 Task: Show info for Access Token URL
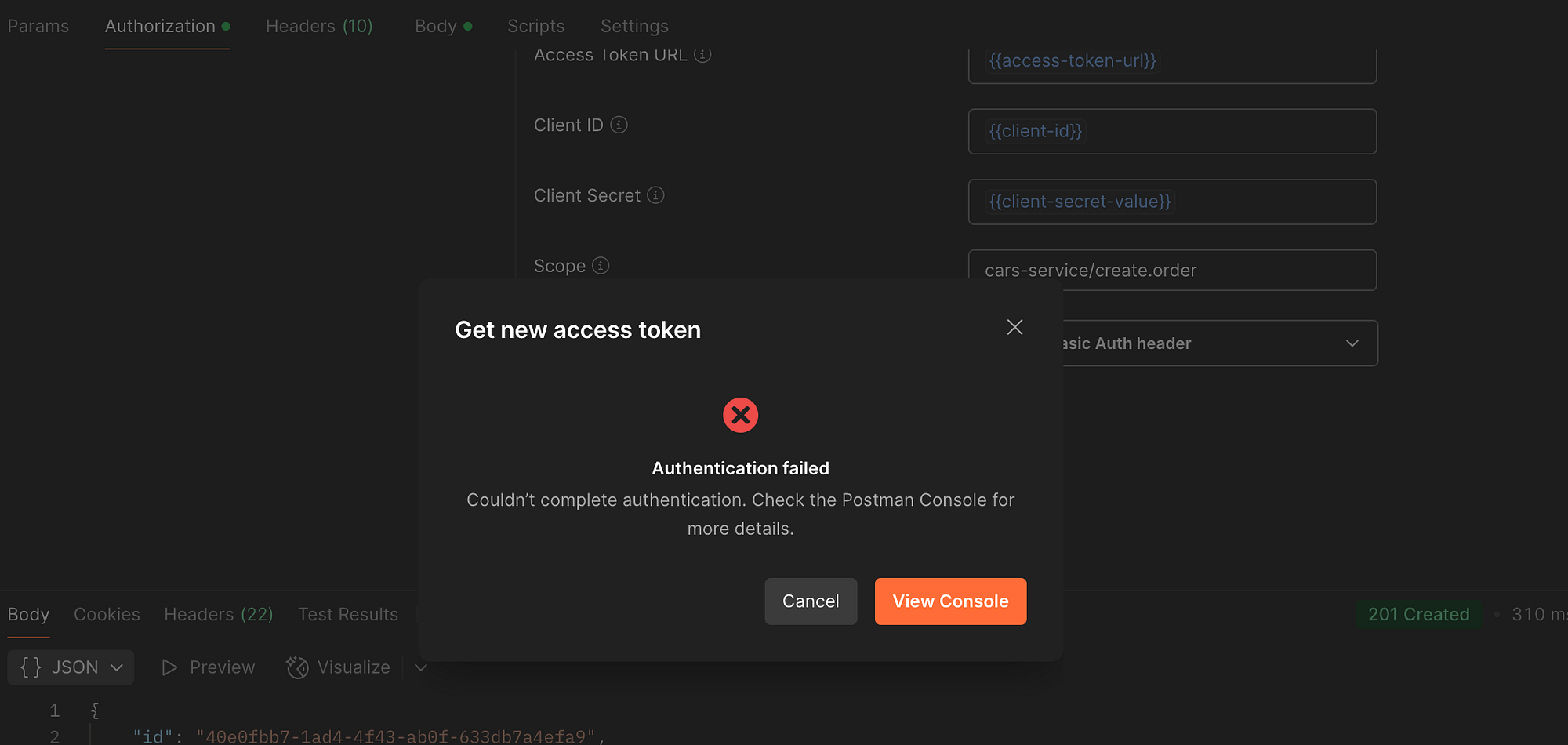[x=702, y=55]
